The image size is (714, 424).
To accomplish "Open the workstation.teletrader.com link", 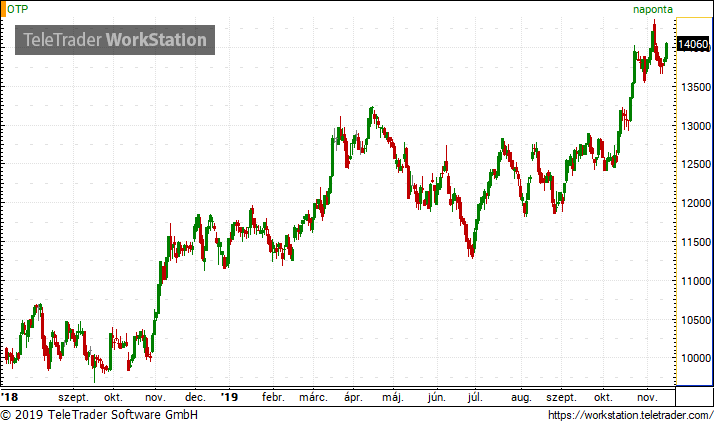I will [x=630, y=415].
